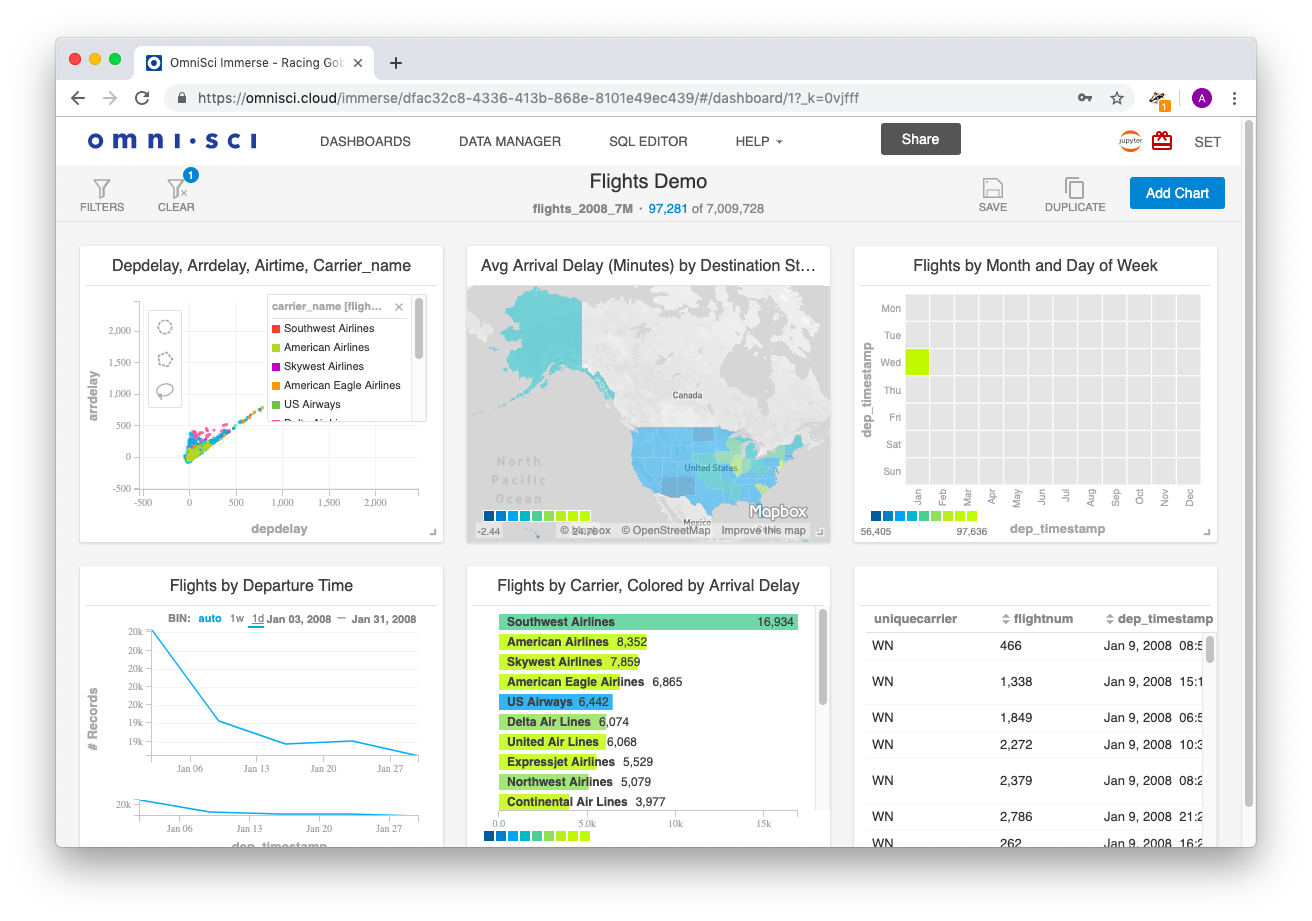The height and width of the screenshot is (921, 1312).
Task: Clear all filters with the Clear icon
Action: (x=176, y=188)
